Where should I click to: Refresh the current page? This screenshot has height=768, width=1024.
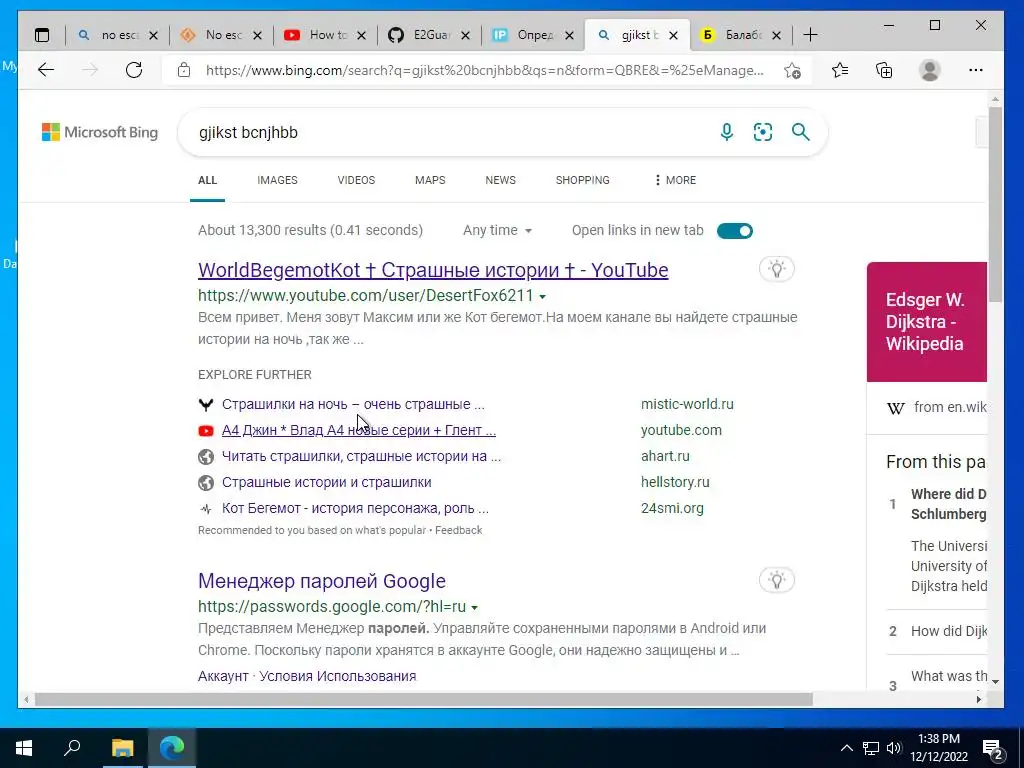[134, 70]
